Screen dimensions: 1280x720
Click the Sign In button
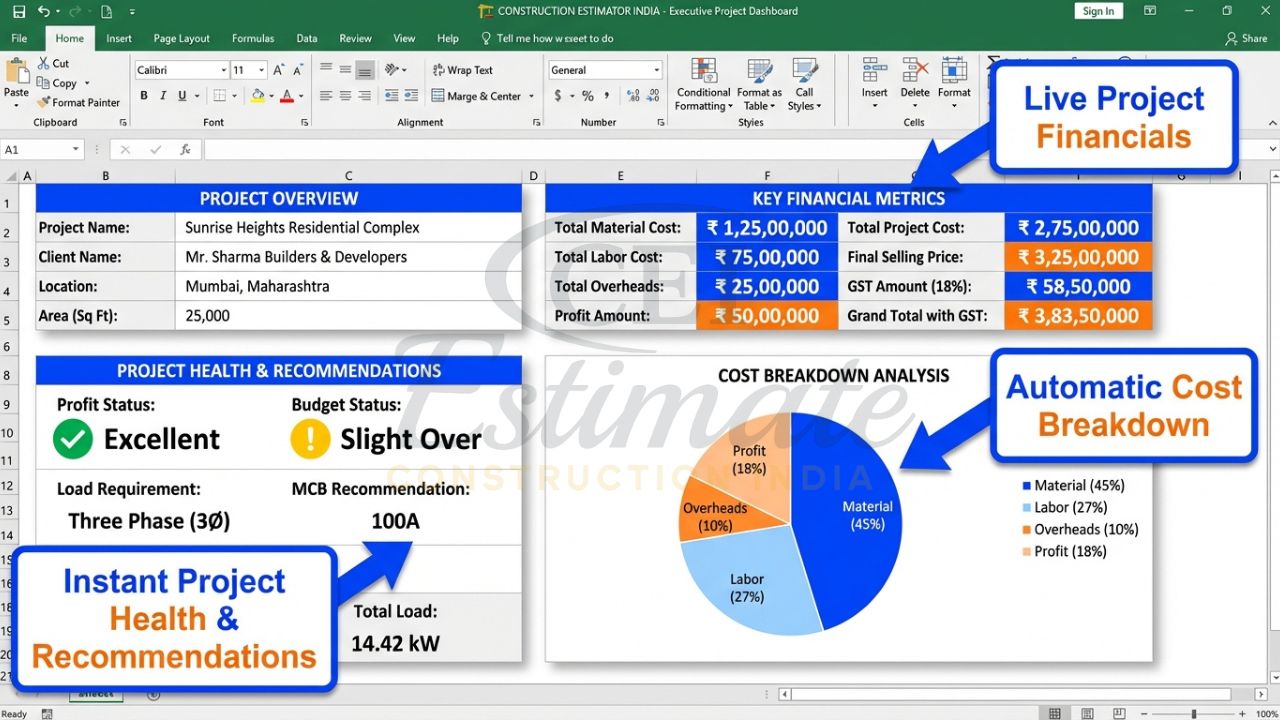[x=1098, y=11]
